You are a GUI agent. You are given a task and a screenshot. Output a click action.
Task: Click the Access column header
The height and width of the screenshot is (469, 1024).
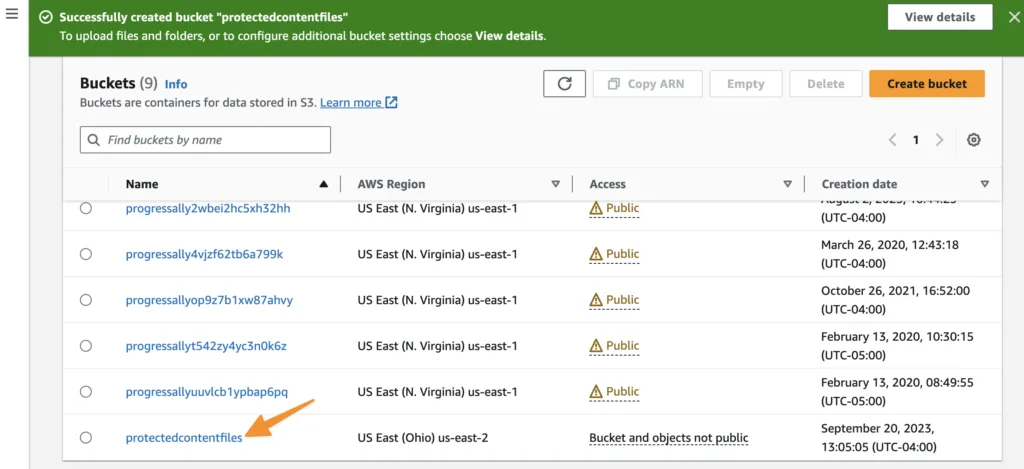tap(607, 184)
